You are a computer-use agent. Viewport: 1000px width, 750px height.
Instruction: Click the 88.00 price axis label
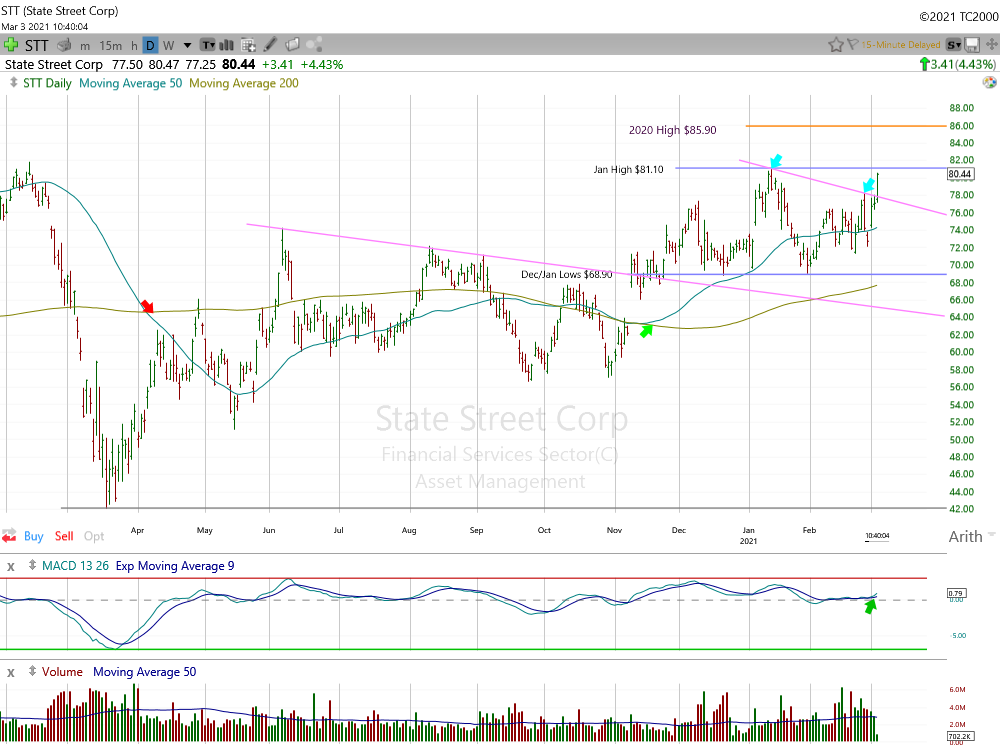961,108
